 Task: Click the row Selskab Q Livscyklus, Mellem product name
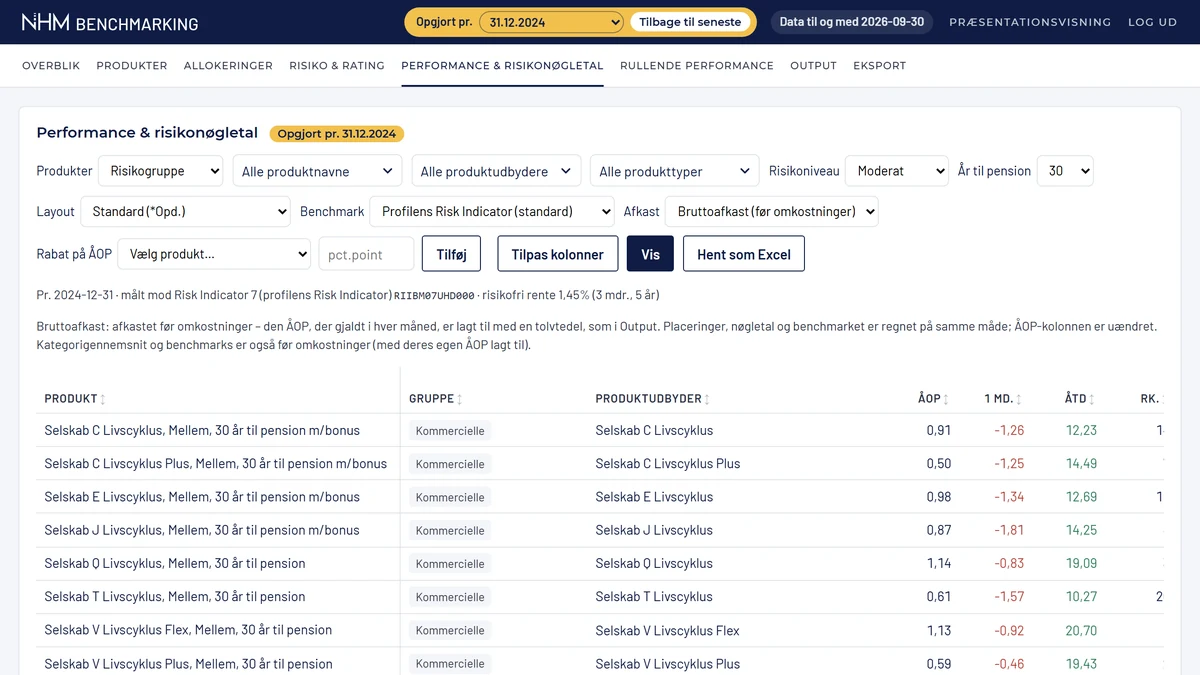coord(175,563)
